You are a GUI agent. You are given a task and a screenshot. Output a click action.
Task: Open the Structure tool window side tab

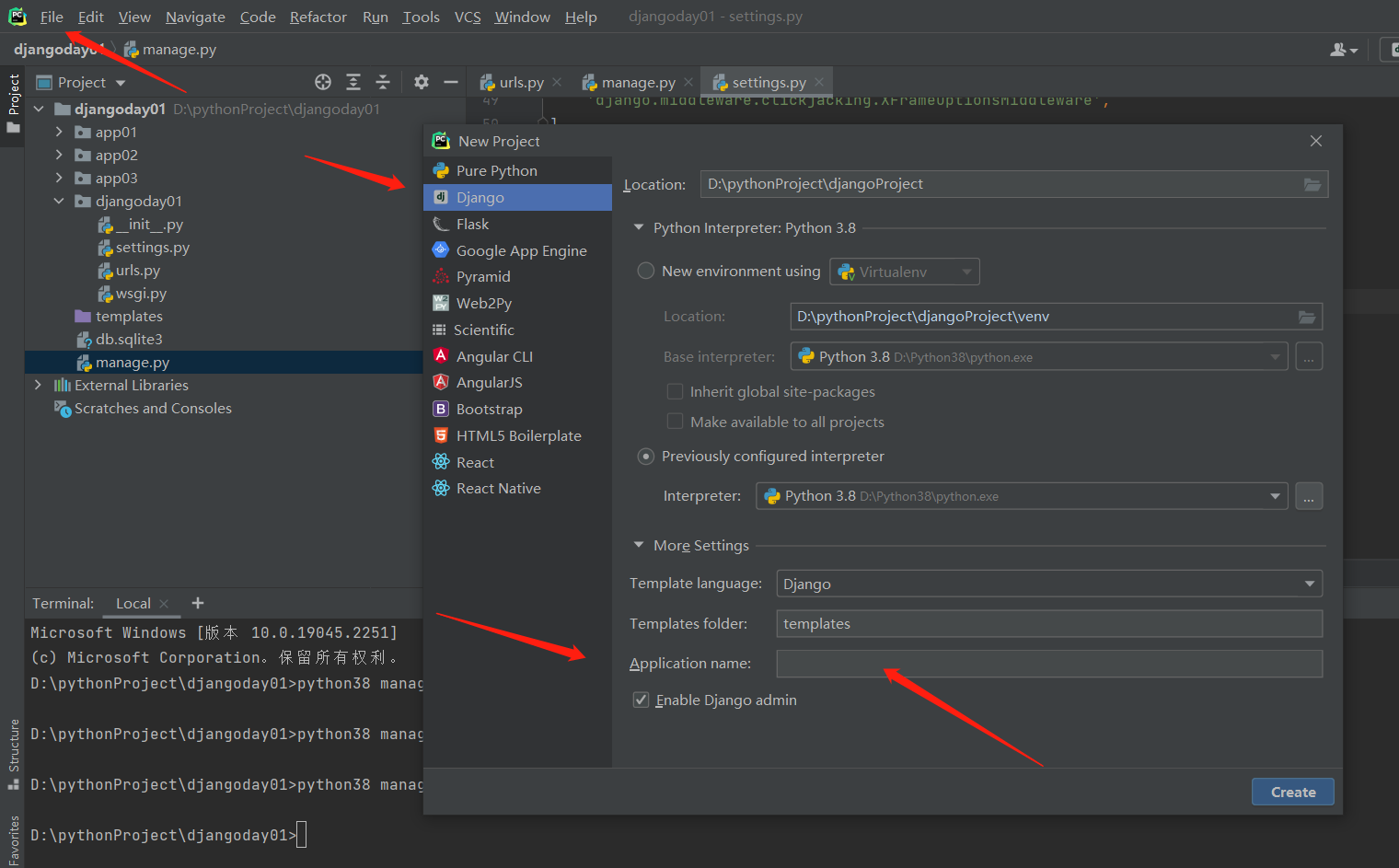(13, 754)
